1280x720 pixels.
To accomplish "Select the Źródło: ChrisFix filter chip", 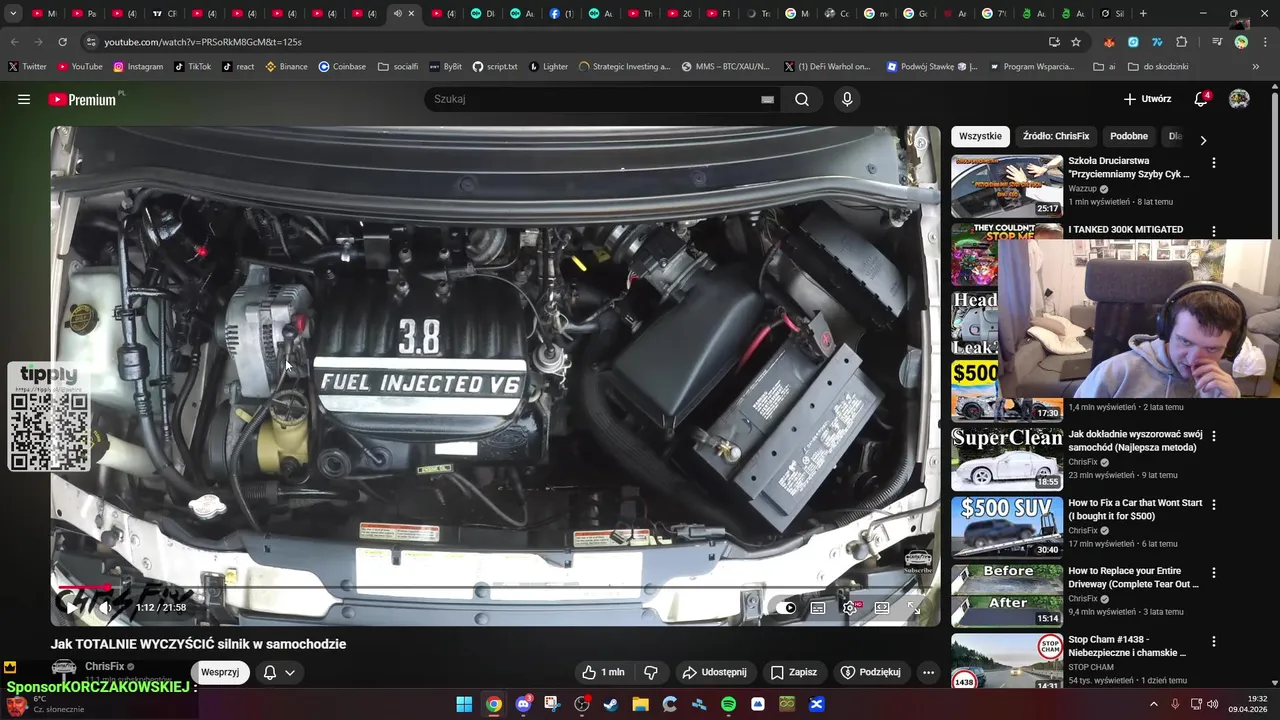I will [x=1056, y=136].
